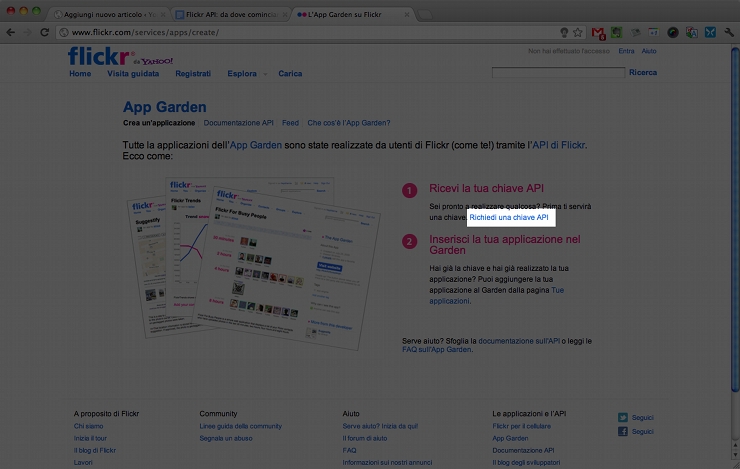Open 'Inizia il tour' footer link
The height and width of the screenshot is (469, 740).
(90, 438)
